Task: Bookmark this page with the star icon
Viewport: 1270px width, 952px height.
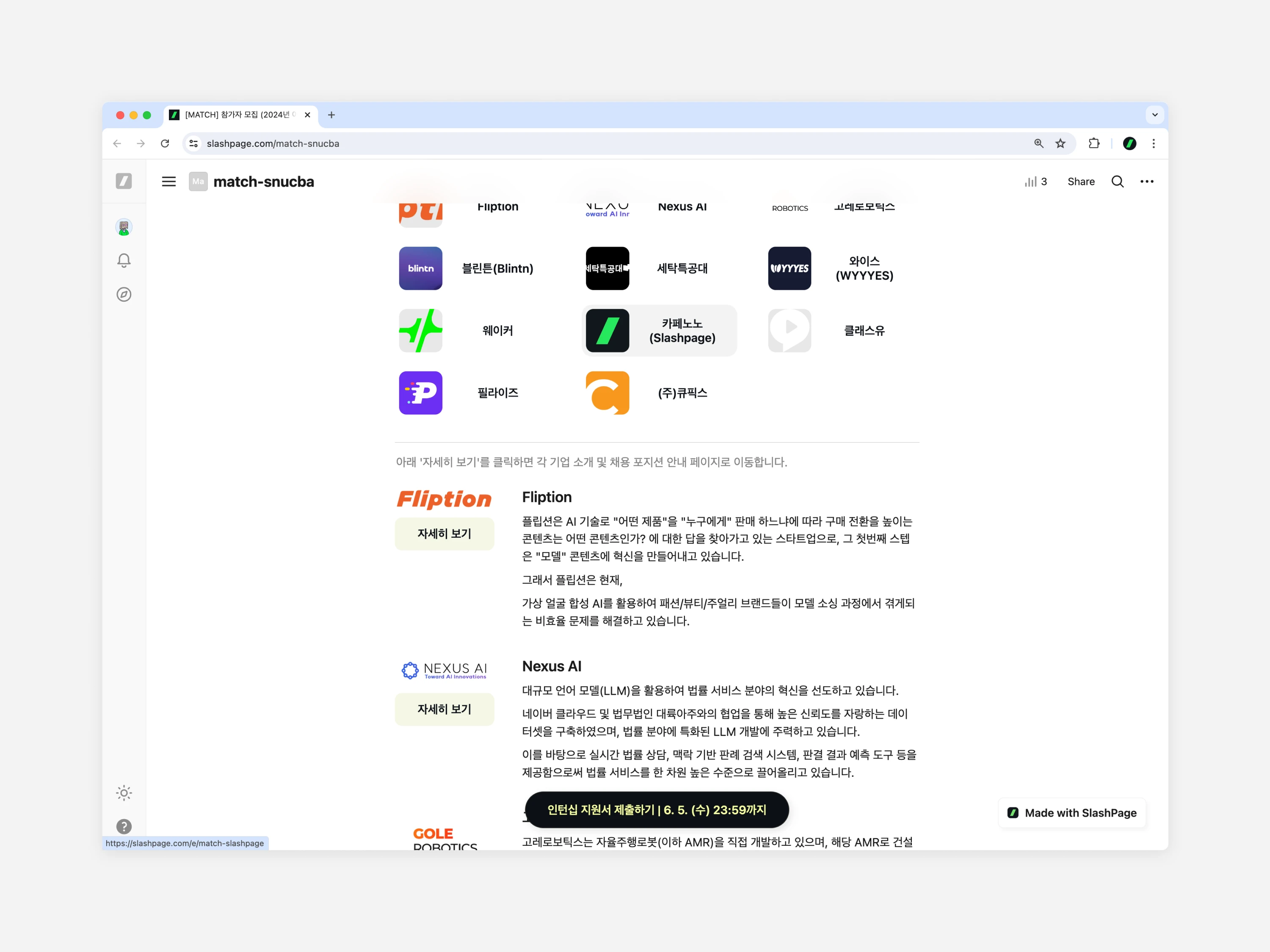Action: tap(1060, 143)
